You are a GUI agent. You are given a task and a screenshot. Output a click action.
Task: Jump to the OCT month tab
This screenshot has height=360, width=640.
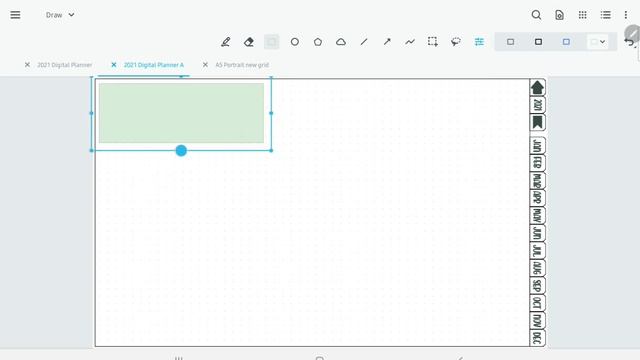coord(537,303)
